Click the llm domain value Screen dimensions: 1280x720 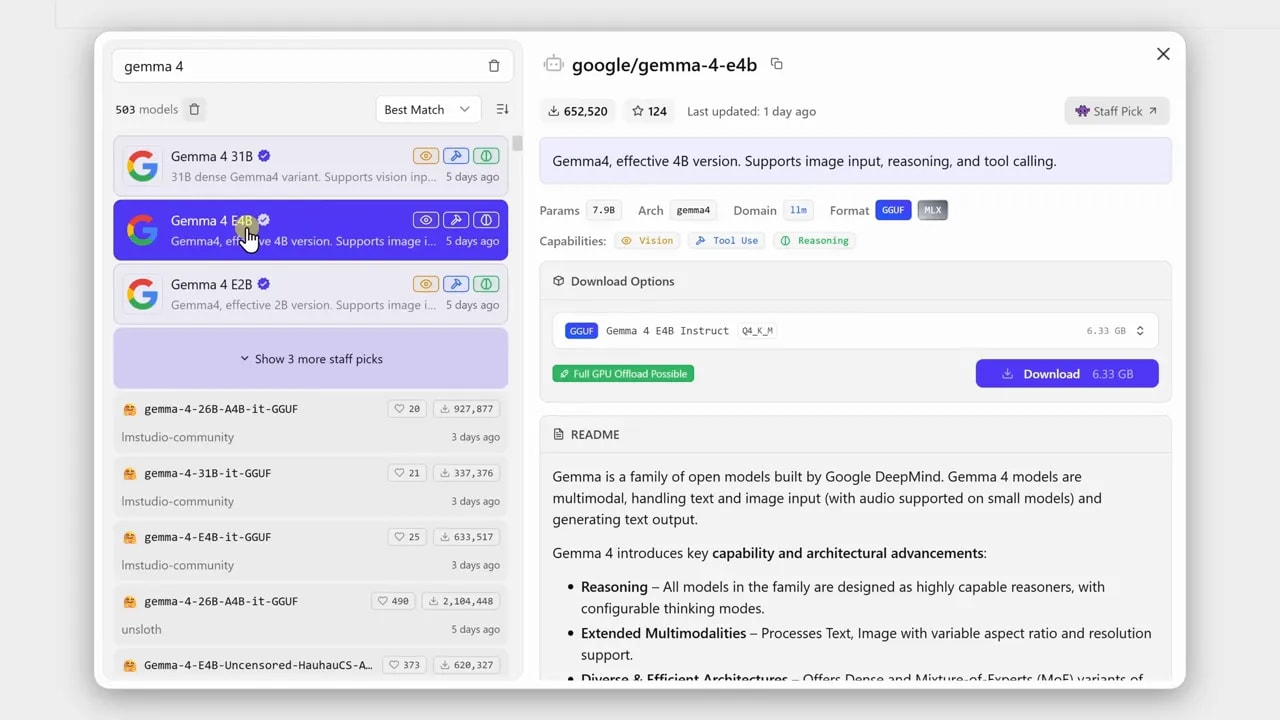798,211
